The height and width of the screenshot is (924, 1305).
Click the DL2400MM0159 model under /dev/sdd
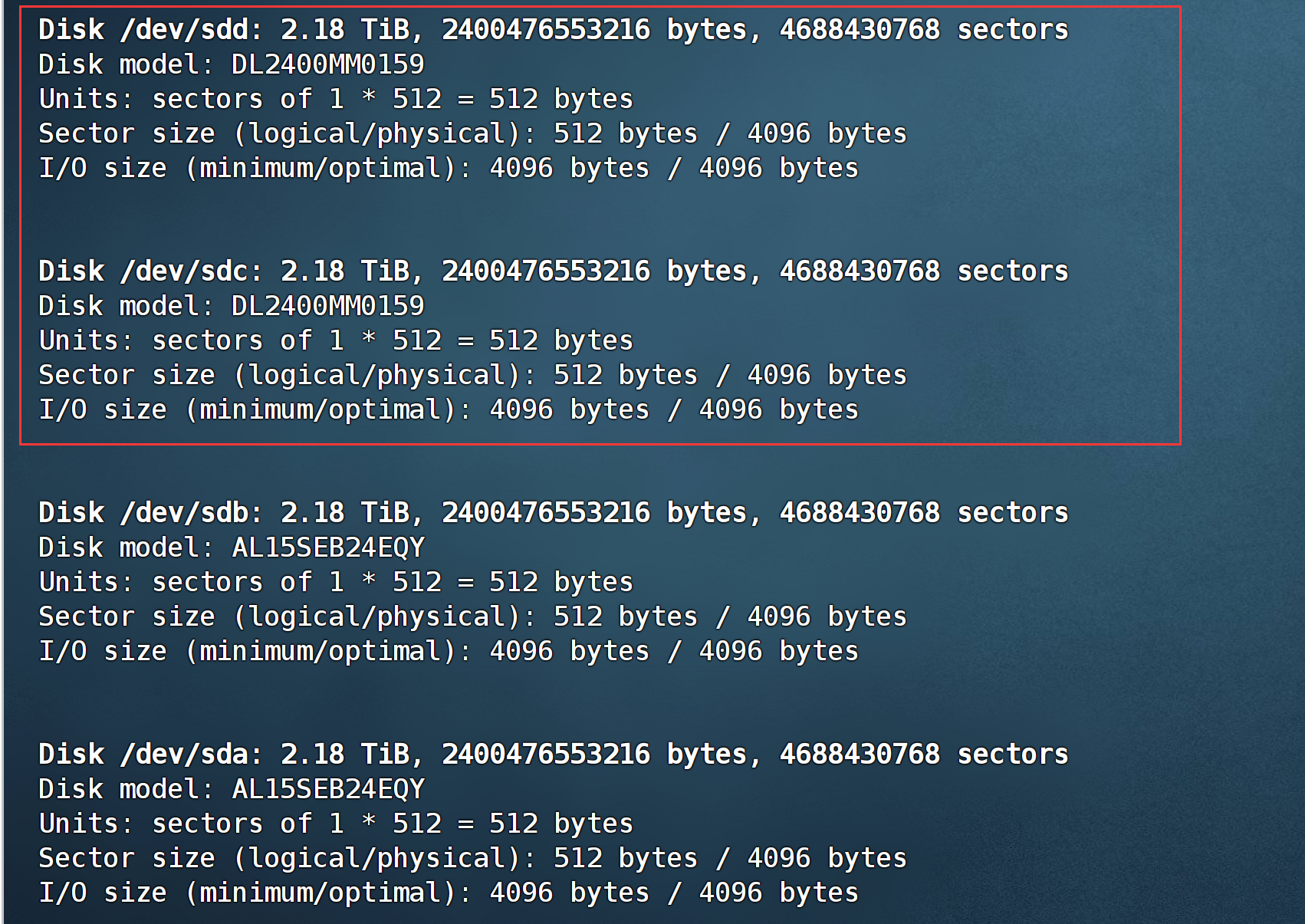[327, 64]
